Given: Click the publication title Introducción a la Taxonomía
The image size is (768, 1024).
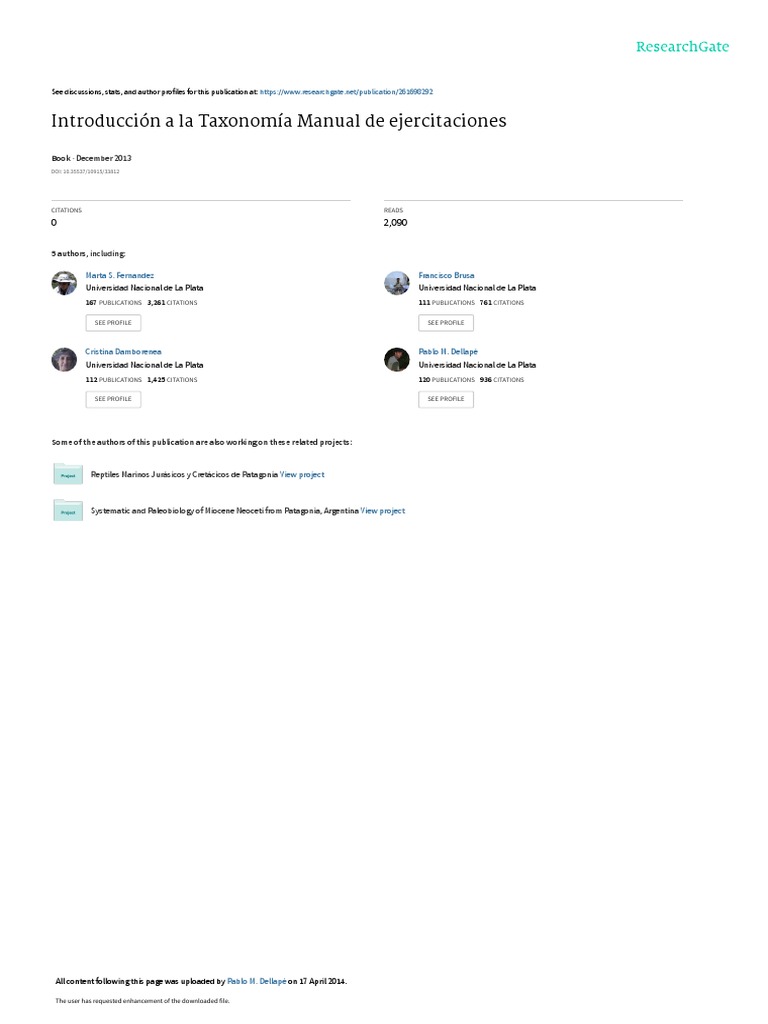Looking at the screenshot, I should click(279, 121).
